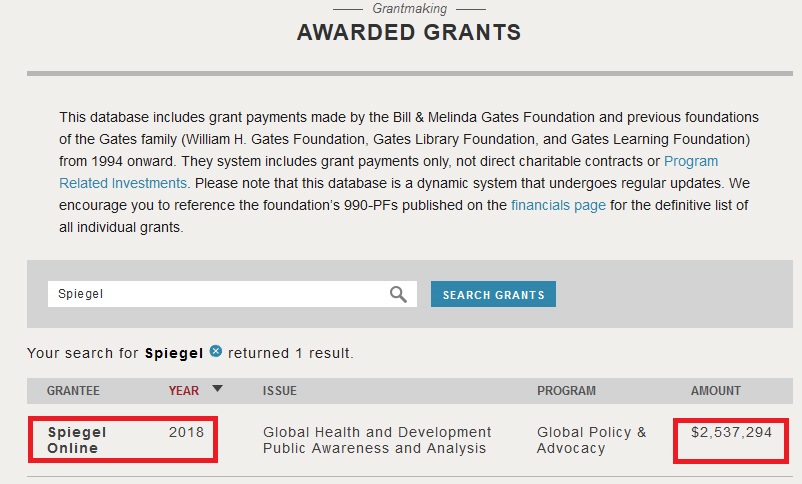802x484 pixels.
Task: Sort by the Issue column header
Action: coord(280,391)
